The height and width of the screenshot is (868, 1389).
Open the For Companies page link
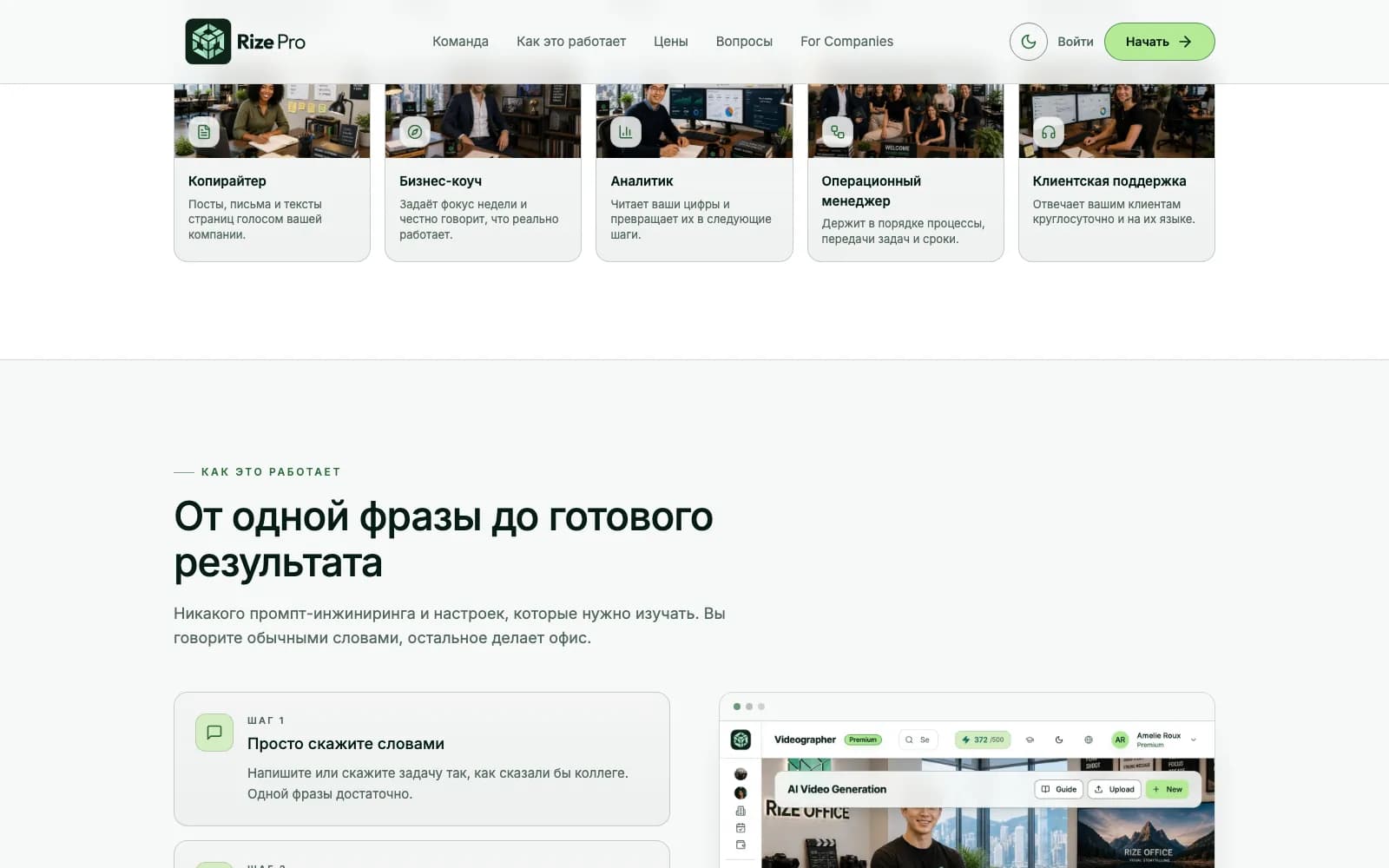click(x=846, y=42)
